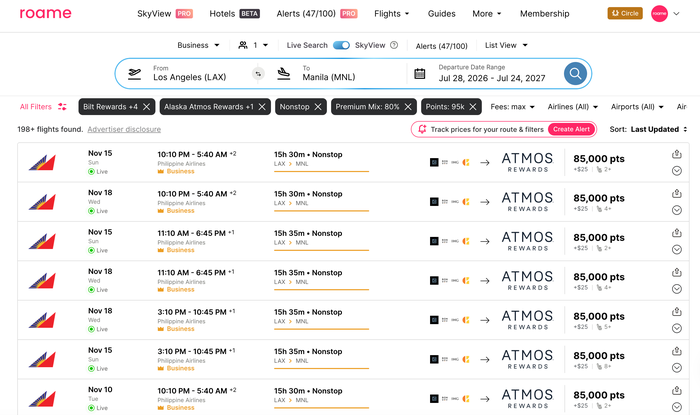
Task: Expand the Nov 15 10:10 PM flight details
Action: [x=677, y=171]
